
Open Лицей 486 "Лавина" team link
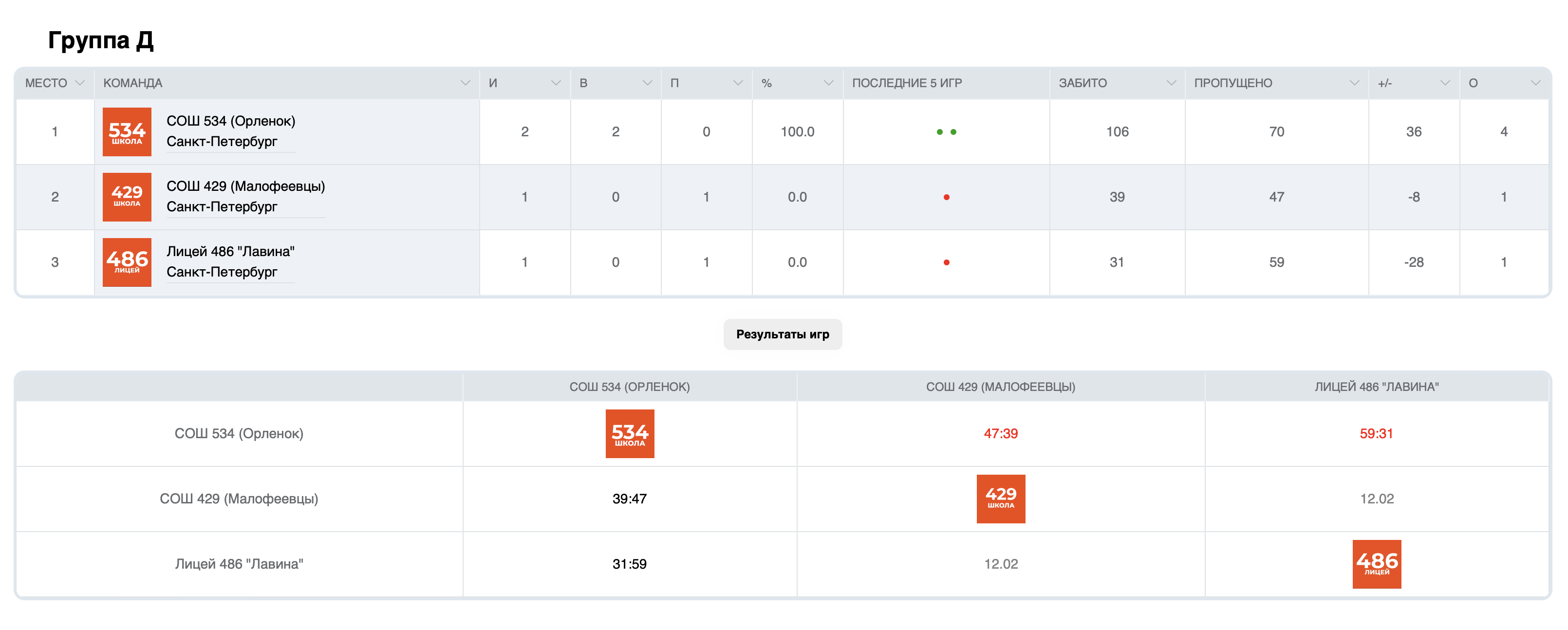pyautogui.click(x=230, y=251)
